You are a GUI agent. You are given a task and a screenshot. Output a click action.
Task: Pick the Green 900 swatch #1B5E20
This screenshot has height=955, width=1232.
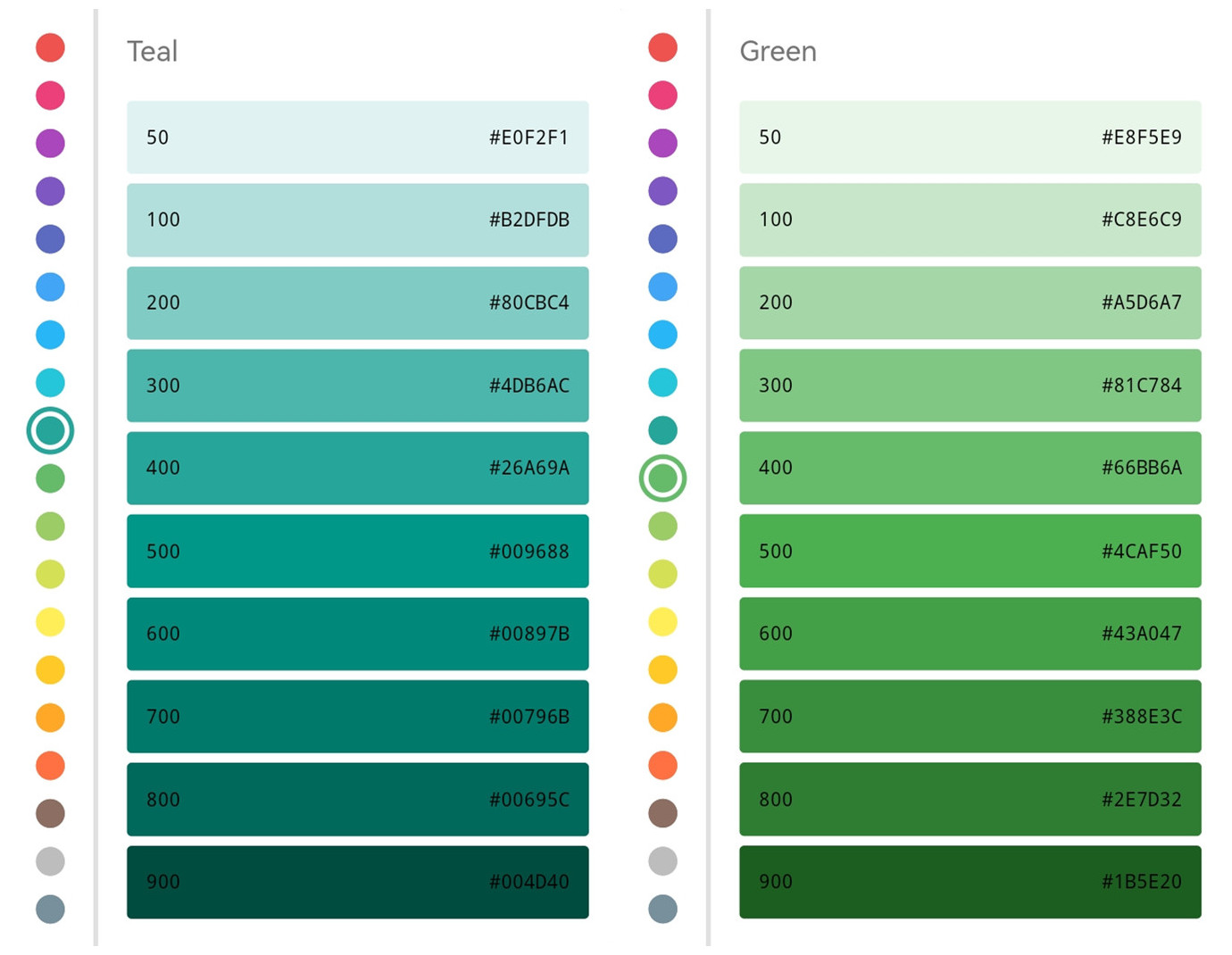click(x=970, y=882)
